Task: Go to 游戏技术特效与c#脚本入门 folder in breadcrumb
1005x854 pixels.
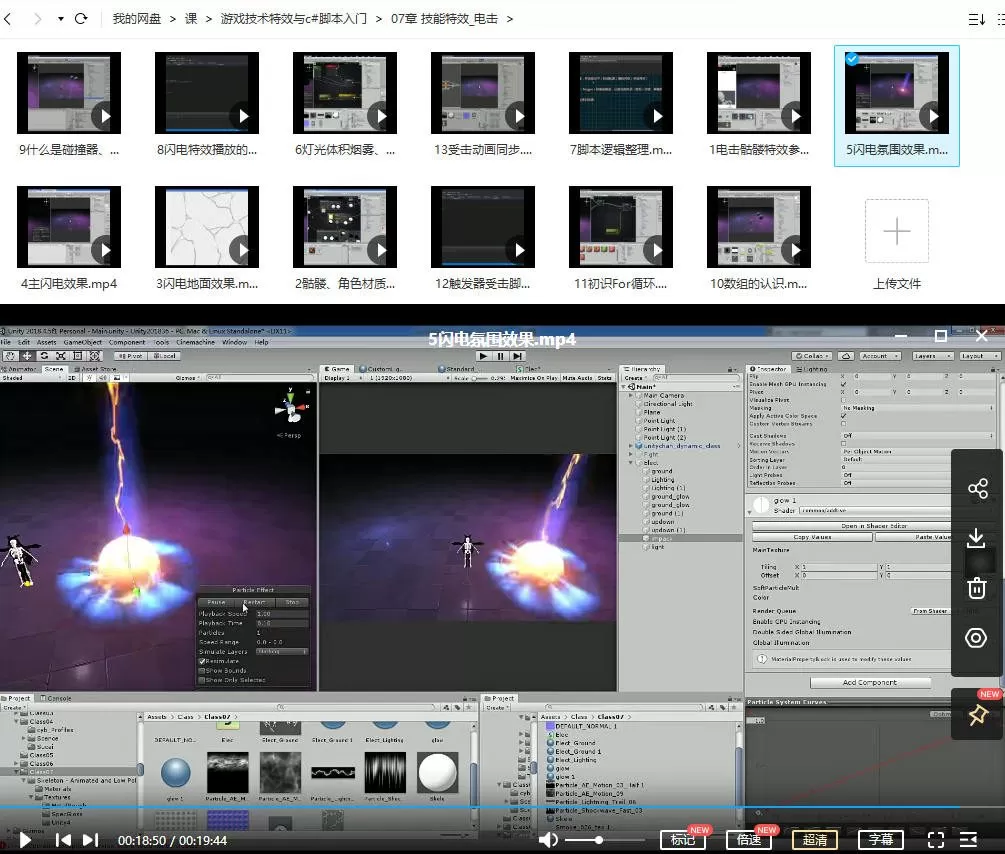Action: (293, 19)
